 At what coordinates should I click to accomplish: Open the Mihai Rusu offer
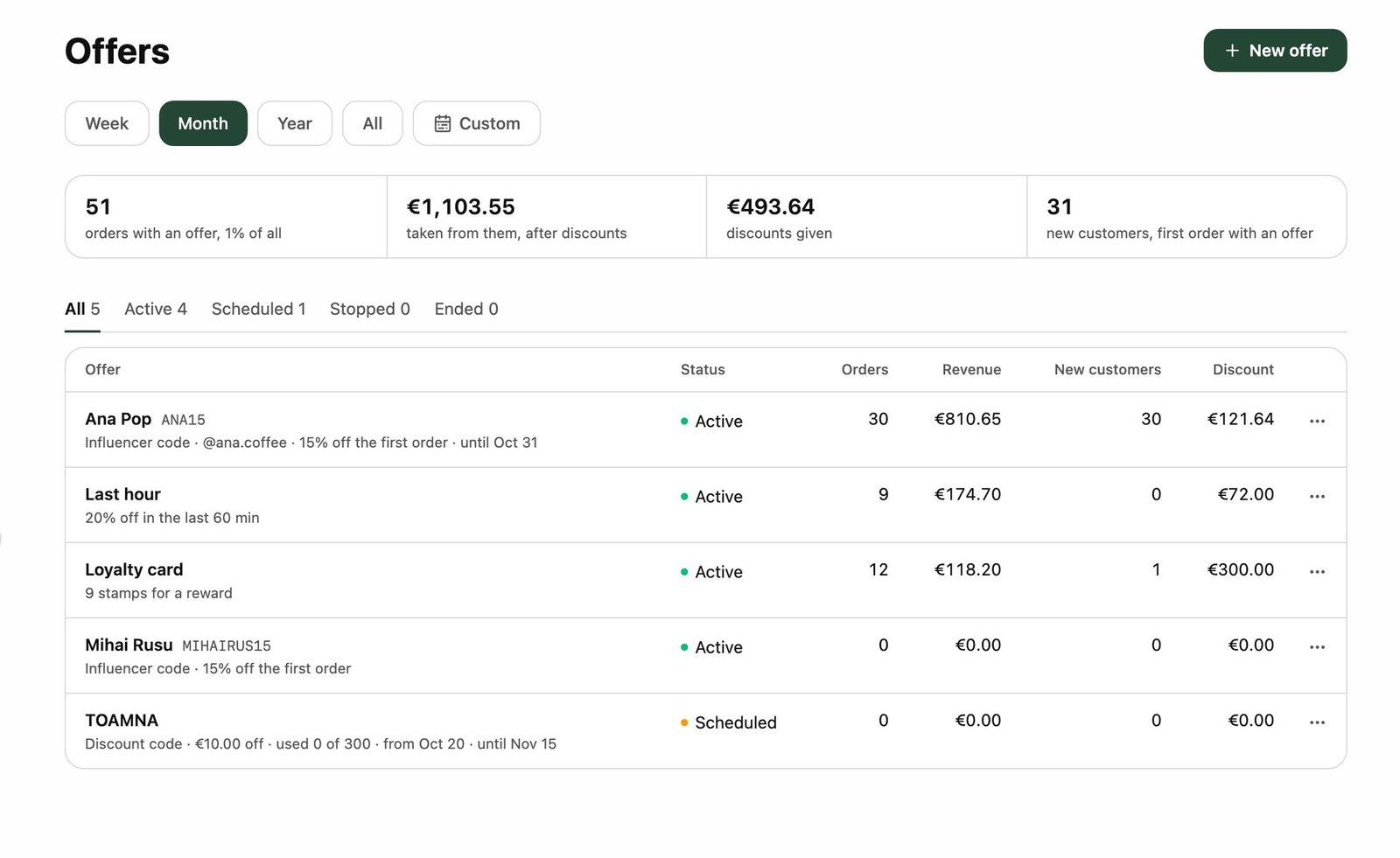pyautogui.click(x=129, y=645)
